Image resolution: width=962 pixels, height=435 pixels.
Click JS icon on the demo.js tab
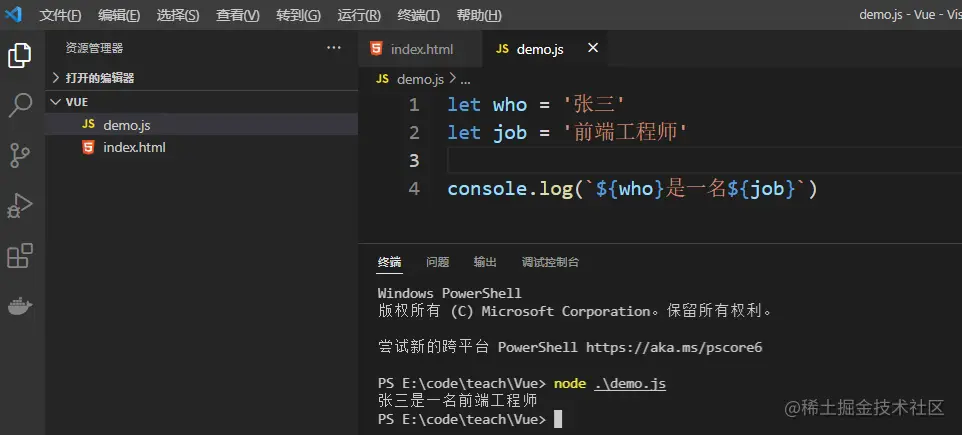coord(502,48)
